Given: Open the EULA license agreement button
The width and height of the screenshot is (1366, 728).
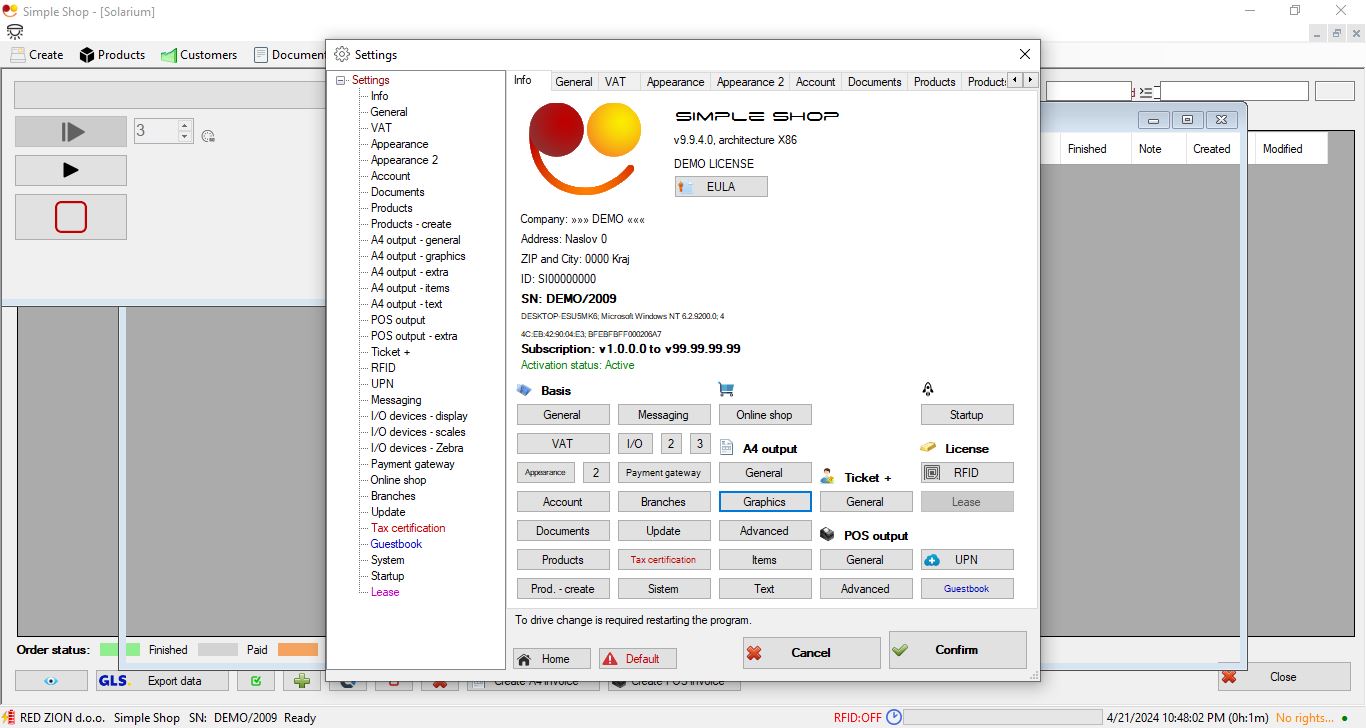Looking at the screenshot, I should 721,186.
